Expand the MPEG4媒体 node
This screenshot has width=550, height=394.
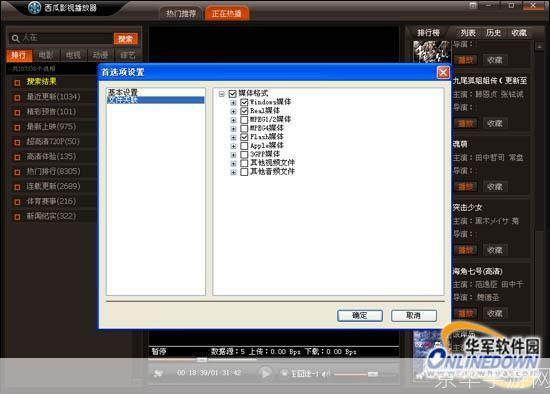(233, 129)
